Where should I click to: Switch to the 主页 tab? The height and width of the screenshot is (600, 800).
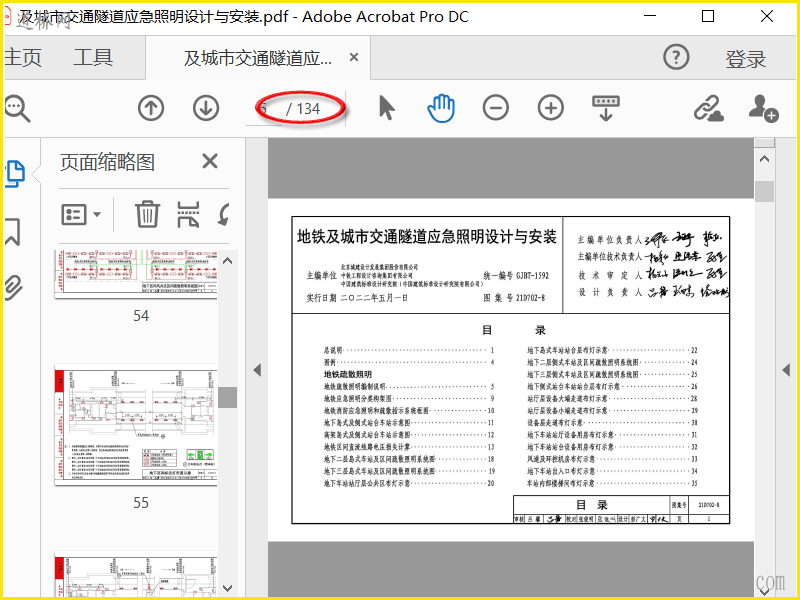click(23, 57)
